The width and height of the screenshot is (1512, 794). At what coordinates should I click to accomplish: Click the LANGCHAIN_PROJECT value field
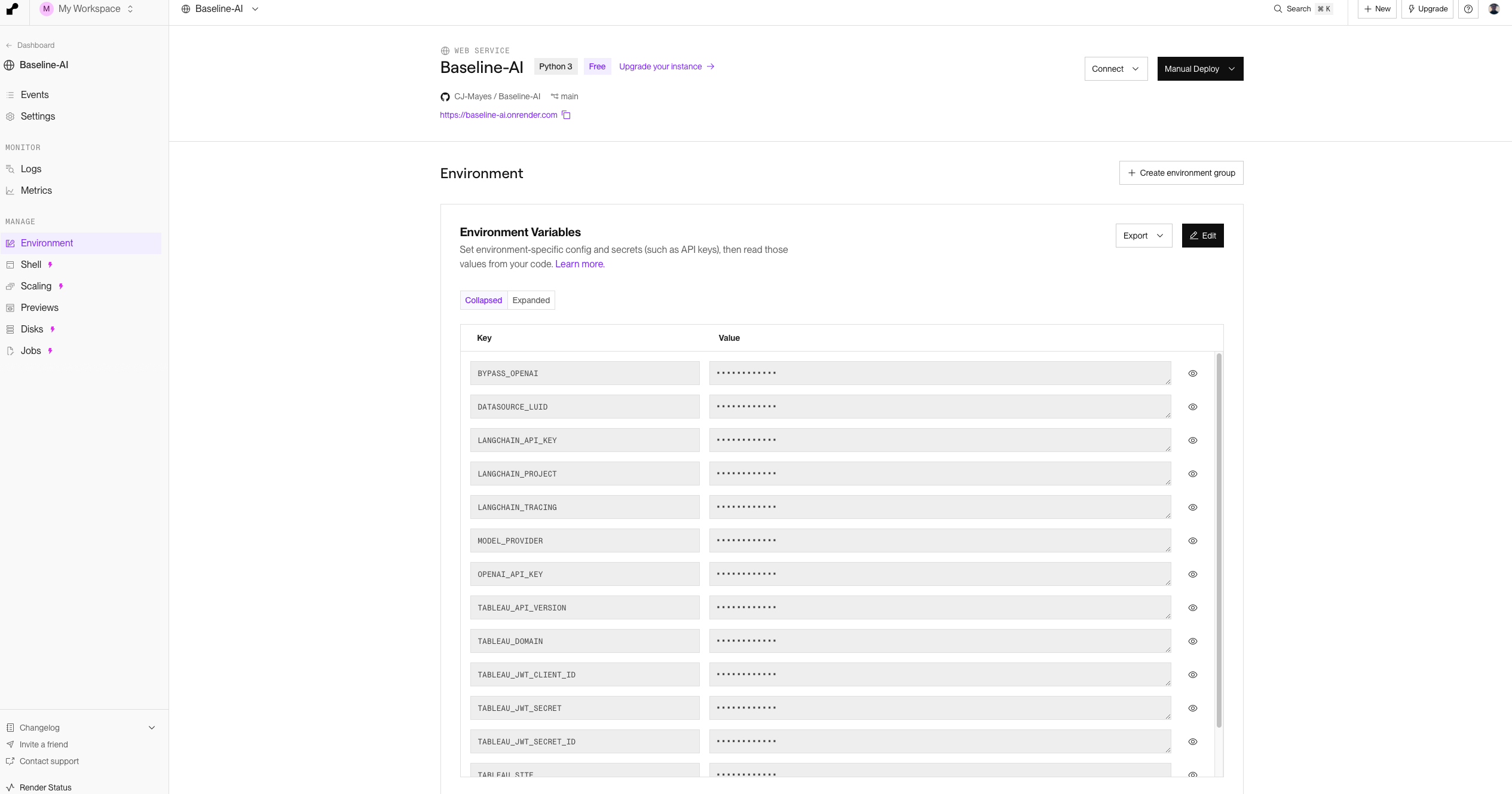point(939,474)
